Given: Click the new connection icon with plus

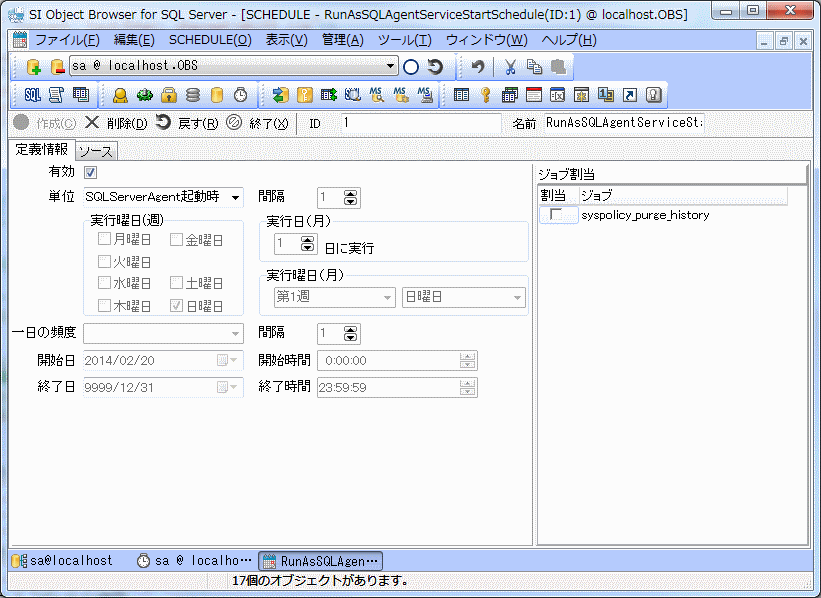Looking at the screenshot, I should [x=33, y=67].
